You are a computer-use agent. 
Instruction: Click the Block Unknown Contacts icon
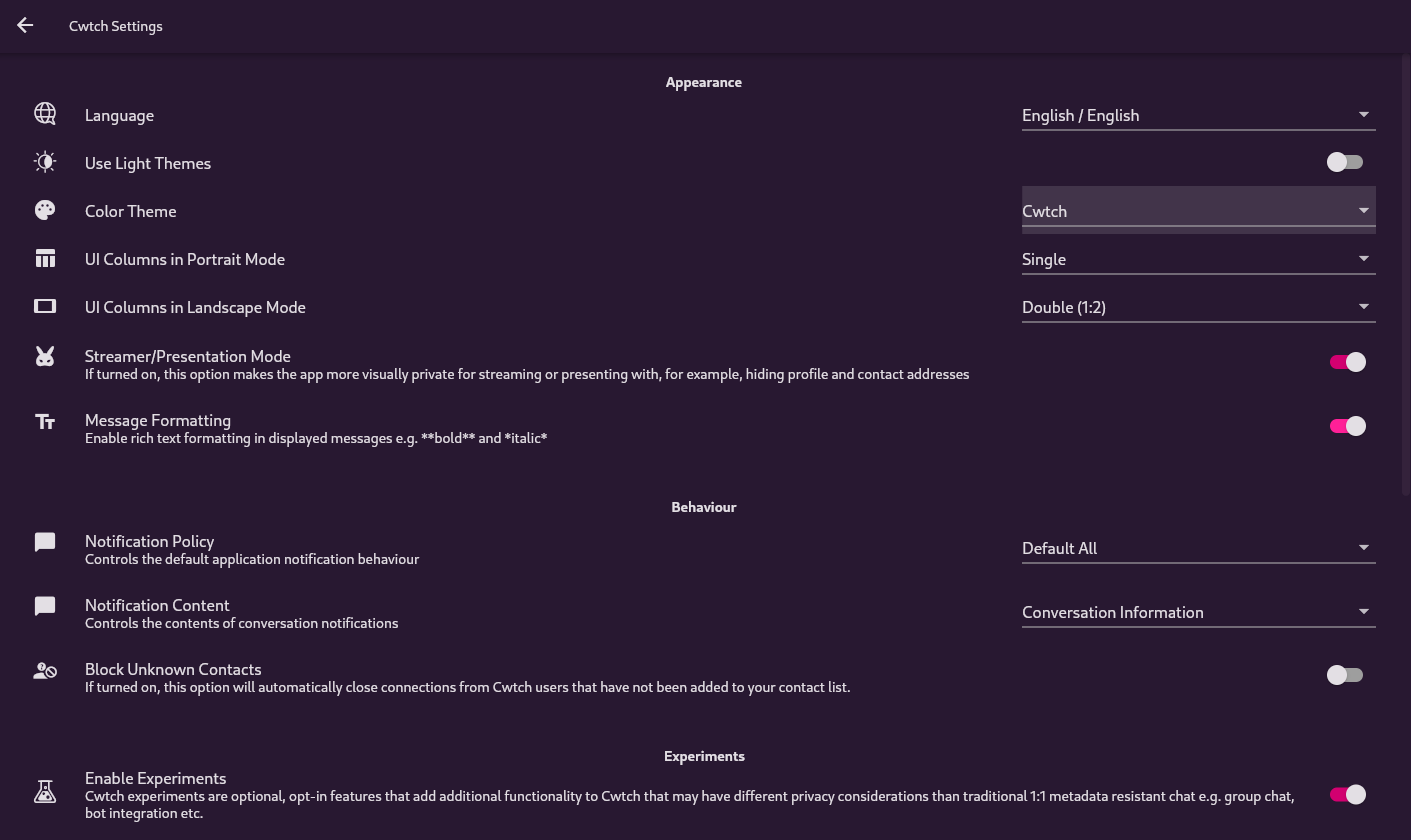45,671
